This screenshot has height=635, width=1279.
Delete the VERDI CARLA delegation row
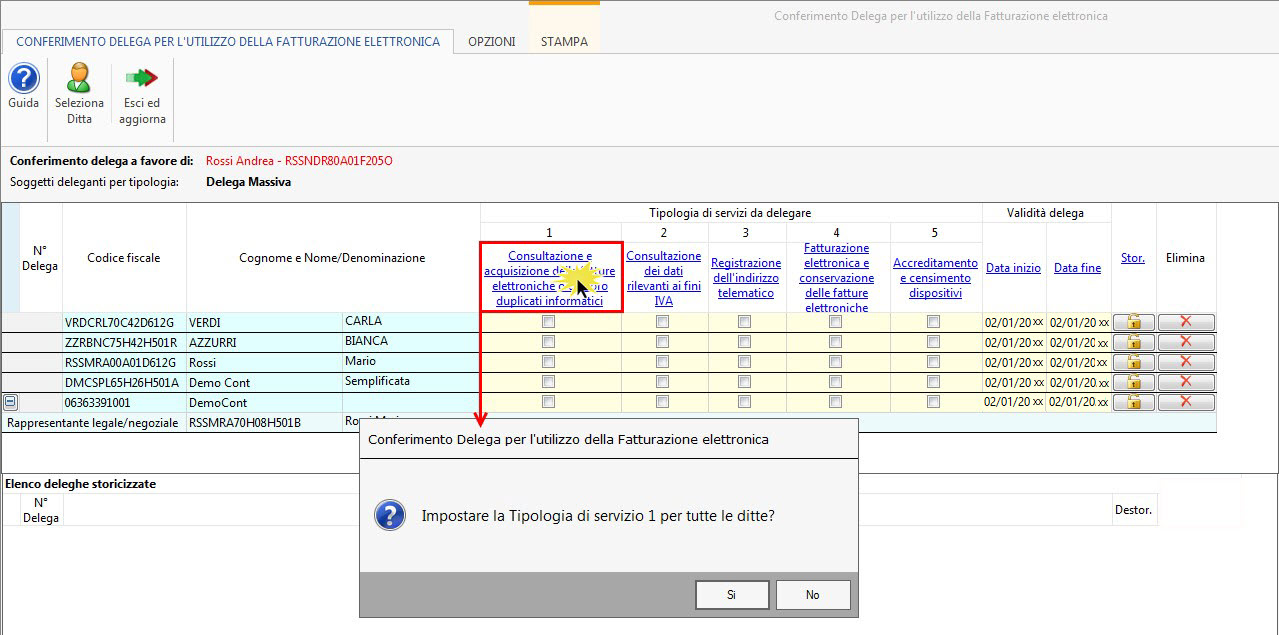(x=1186, y=322)
